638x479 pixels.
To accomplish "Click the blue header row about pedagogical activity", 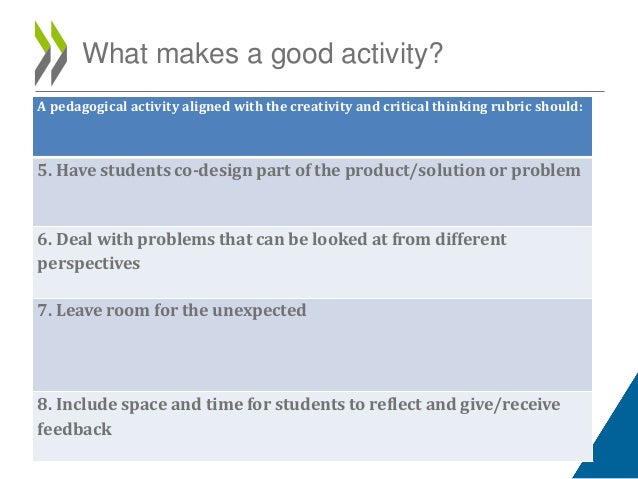I will pos(312,127).
